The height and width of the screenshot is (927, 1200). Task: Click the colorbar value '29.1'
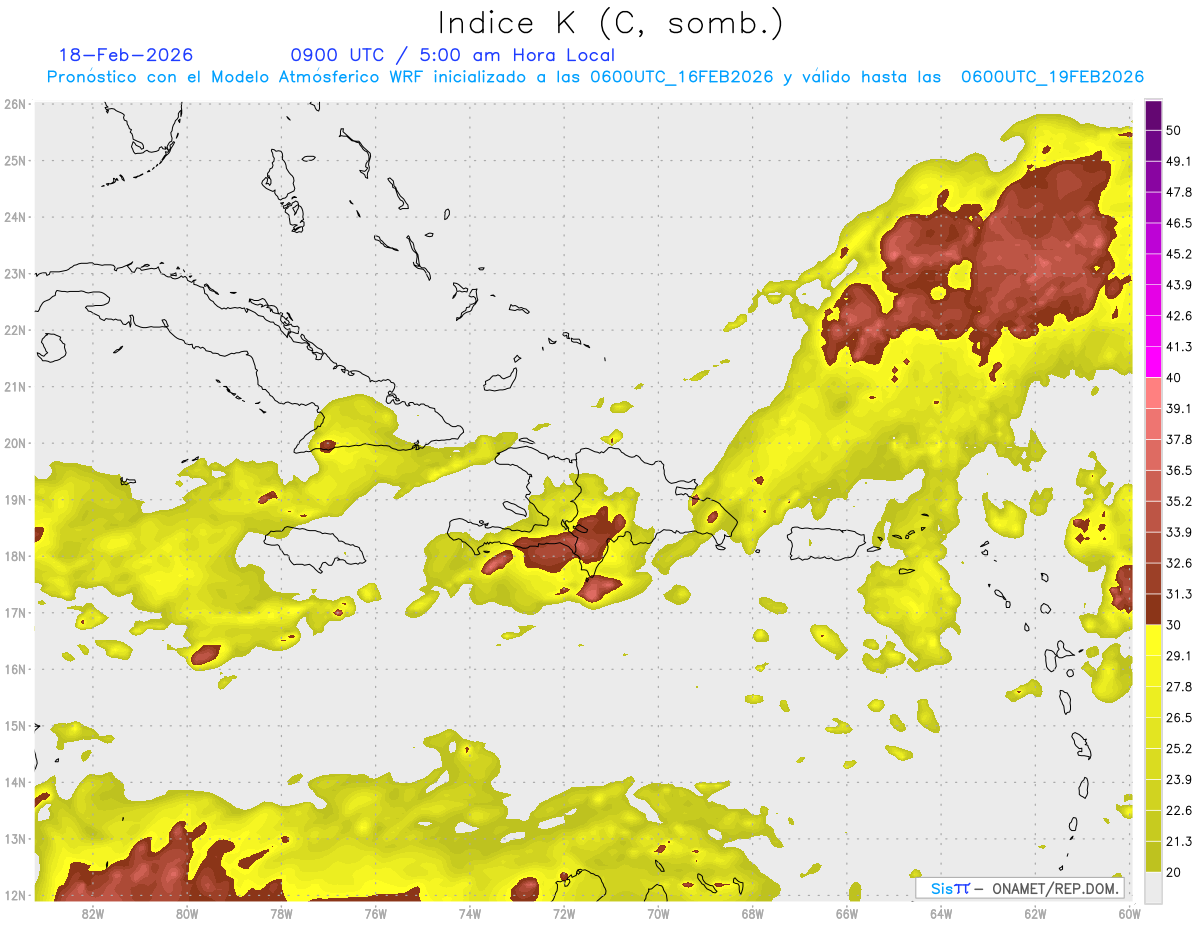click(1178, 656)
